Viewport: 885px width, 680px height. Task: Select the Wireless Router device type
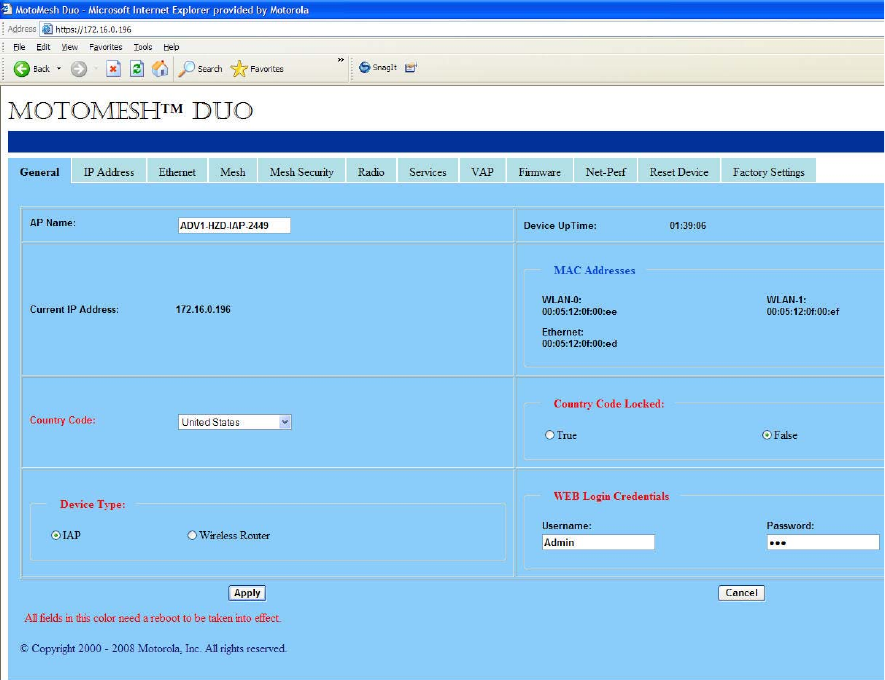[x=192, y=535]
